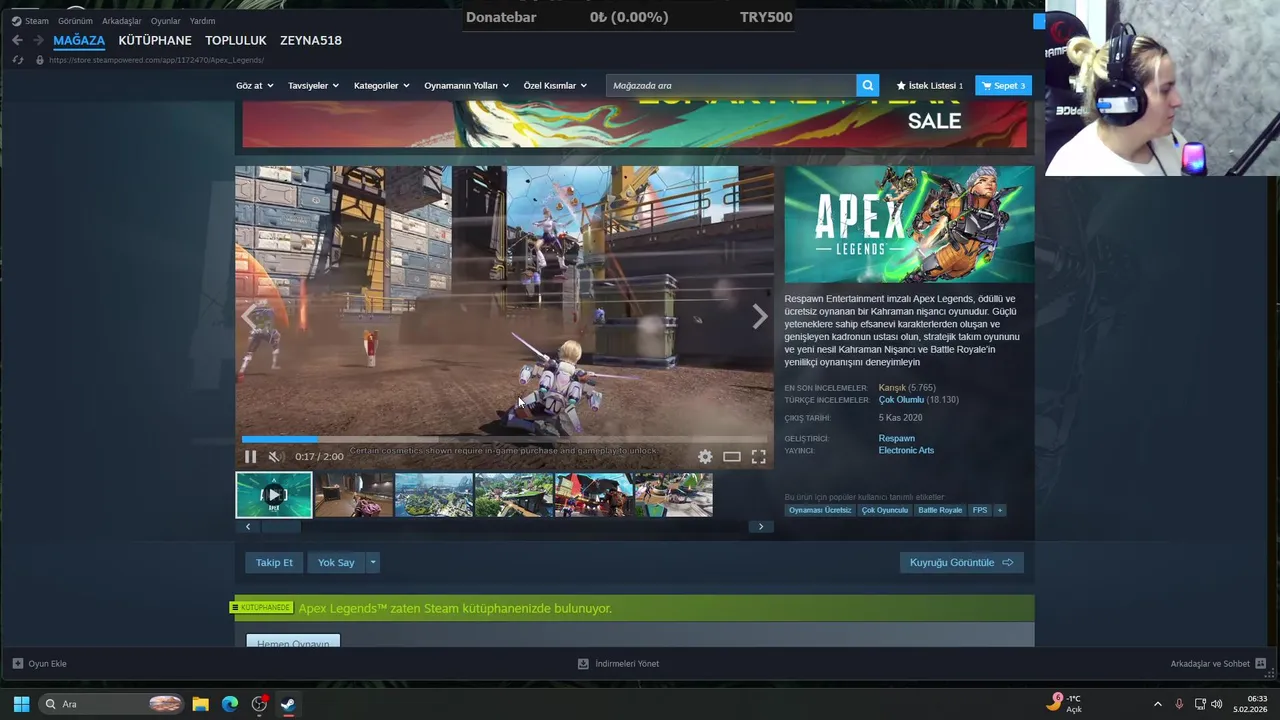Show hidden system tray icons
Screen dimensions: 1280x720
[x=1158, y=704]
